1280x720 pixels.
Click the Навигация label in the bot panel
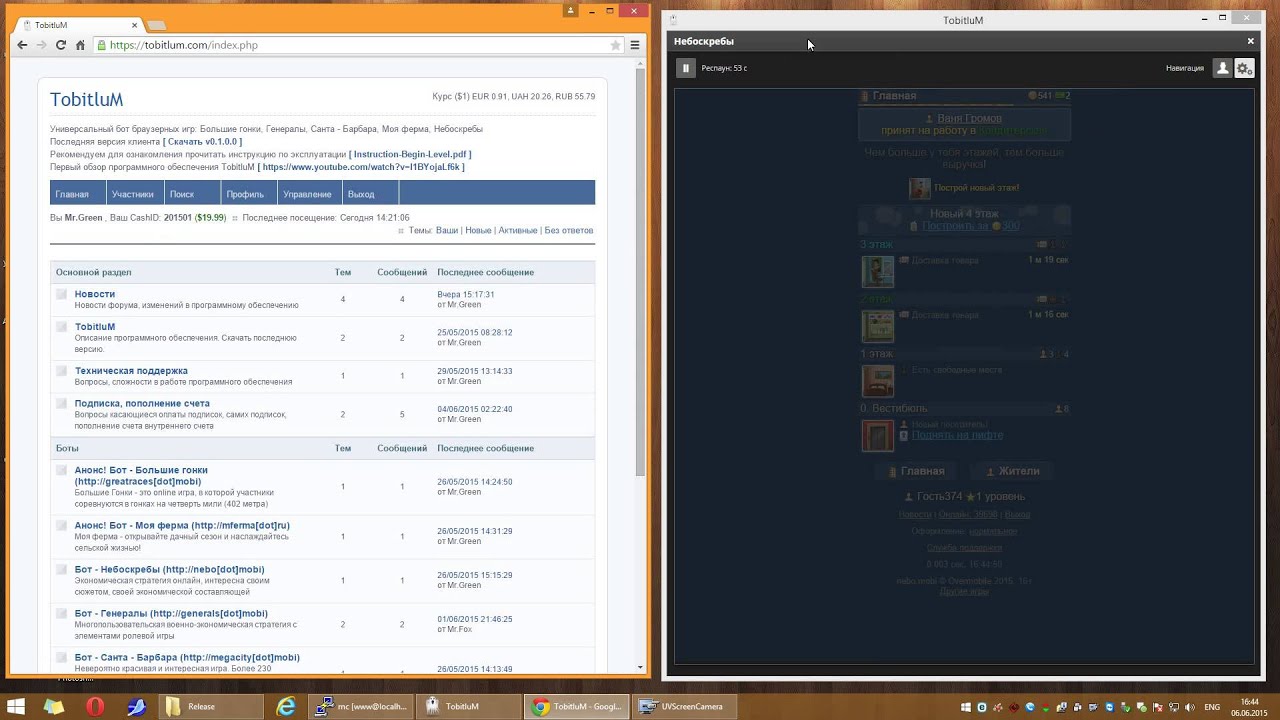coord(1185,68)
